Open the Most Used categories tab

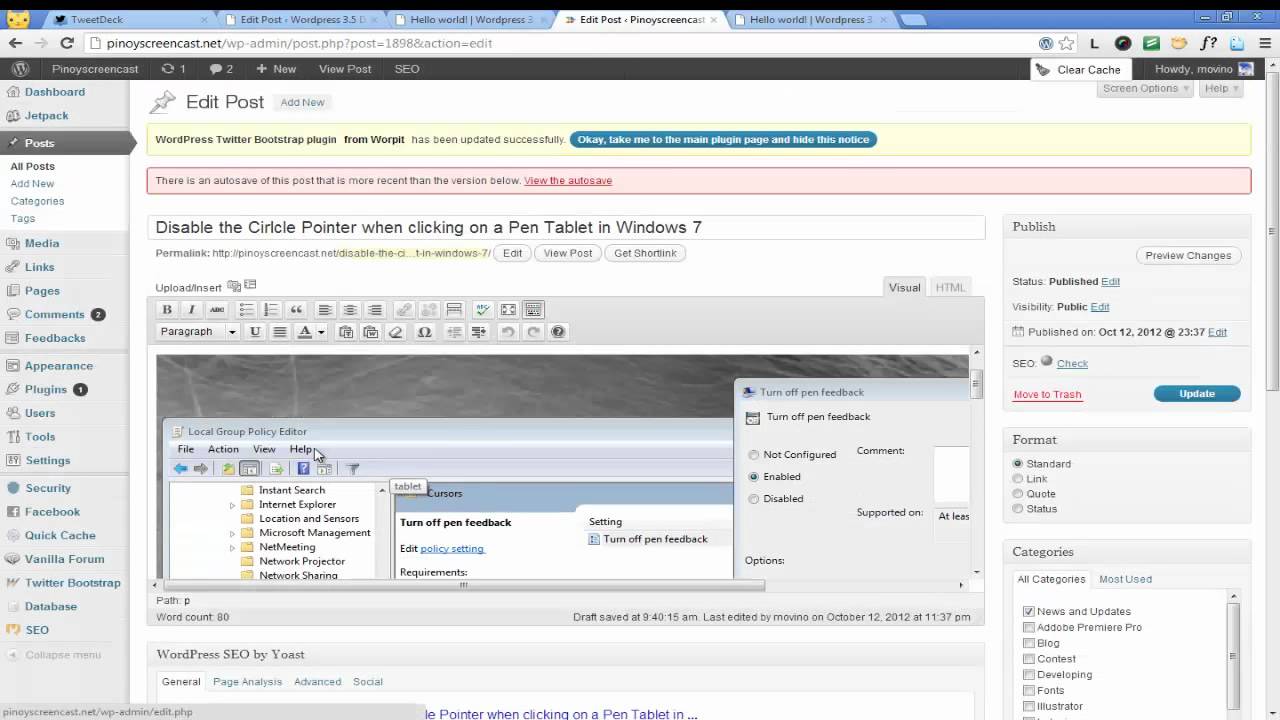click(x=1125, y=579)
